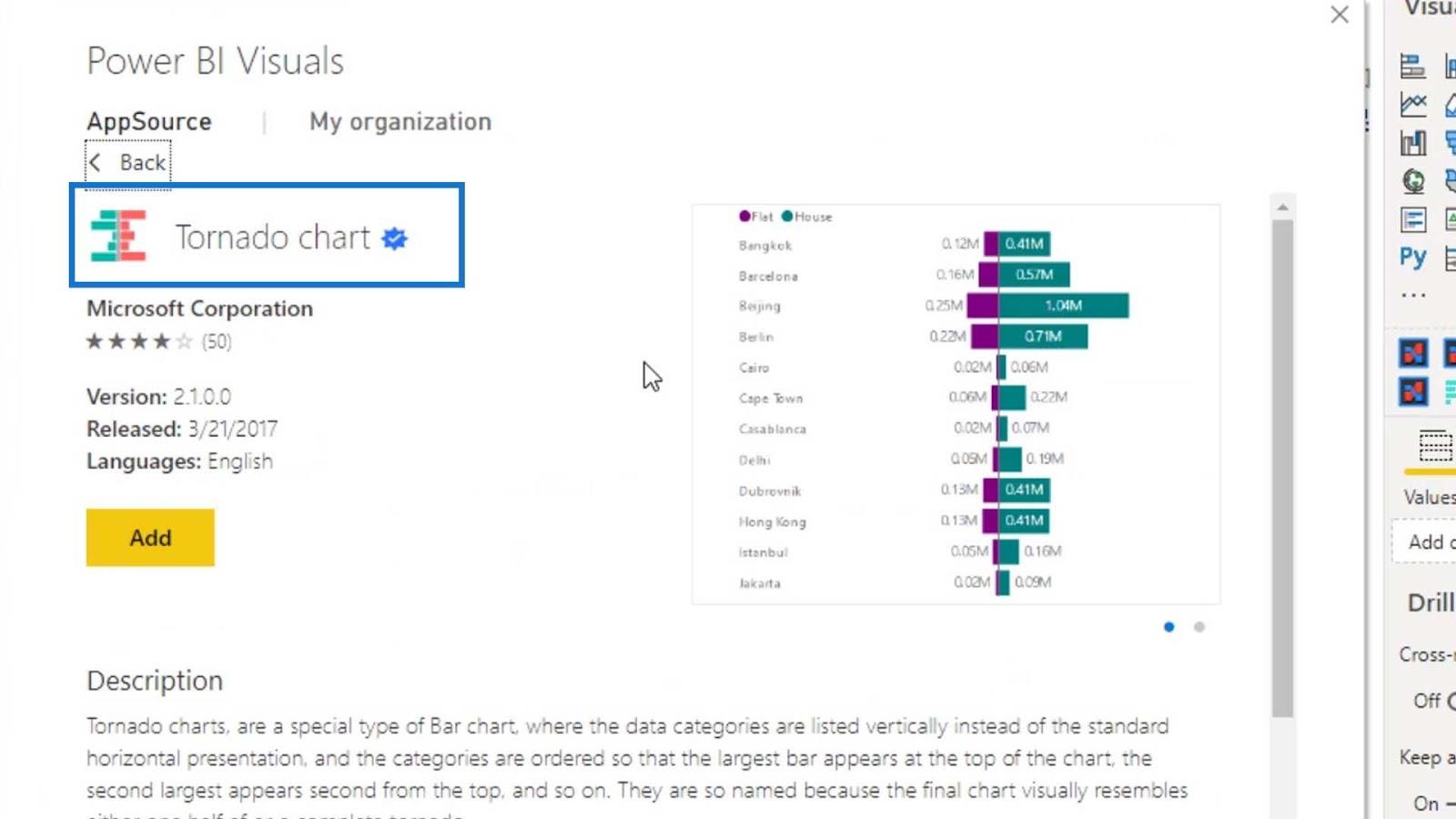
Task: Click the Released 3/21/2017 text
Action: pos(182,429)
